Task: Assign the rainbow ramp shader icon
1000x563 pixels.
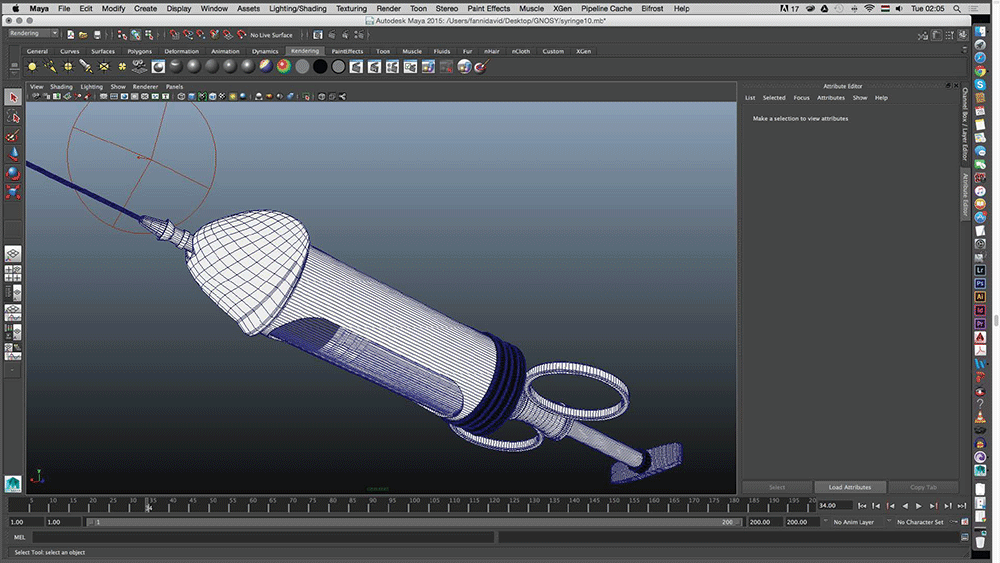Action: coord(284,66)
